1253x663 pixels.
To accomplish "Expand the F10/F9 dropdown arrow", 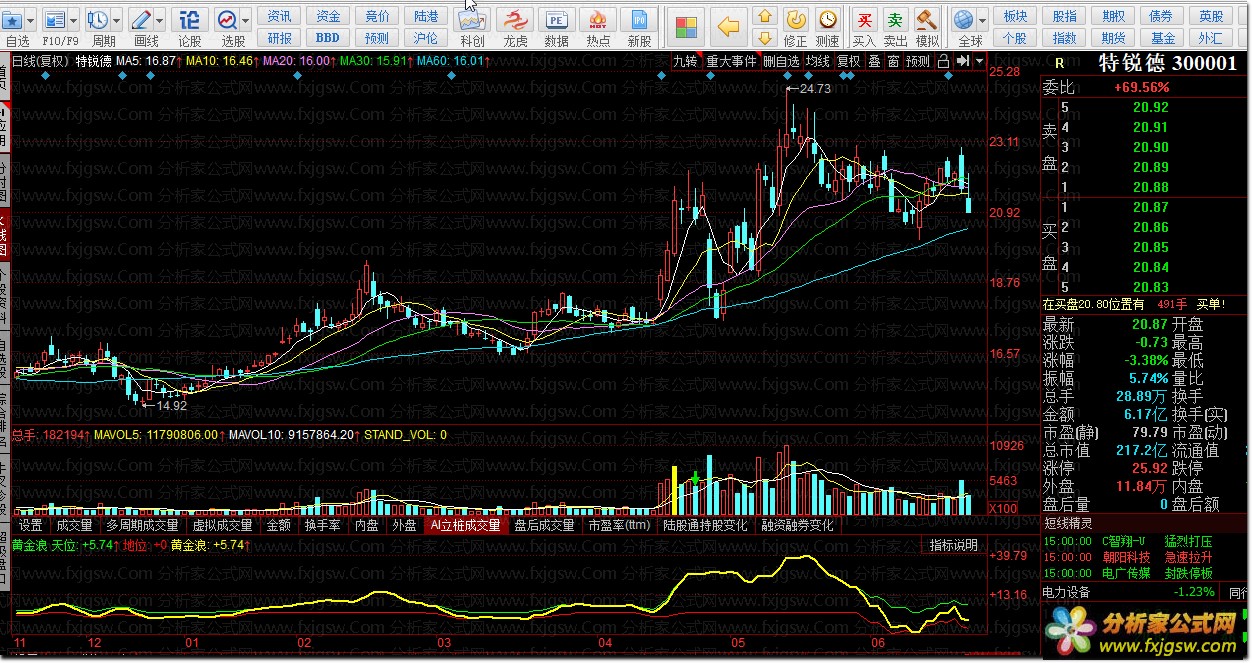I will tap(74, 19).
